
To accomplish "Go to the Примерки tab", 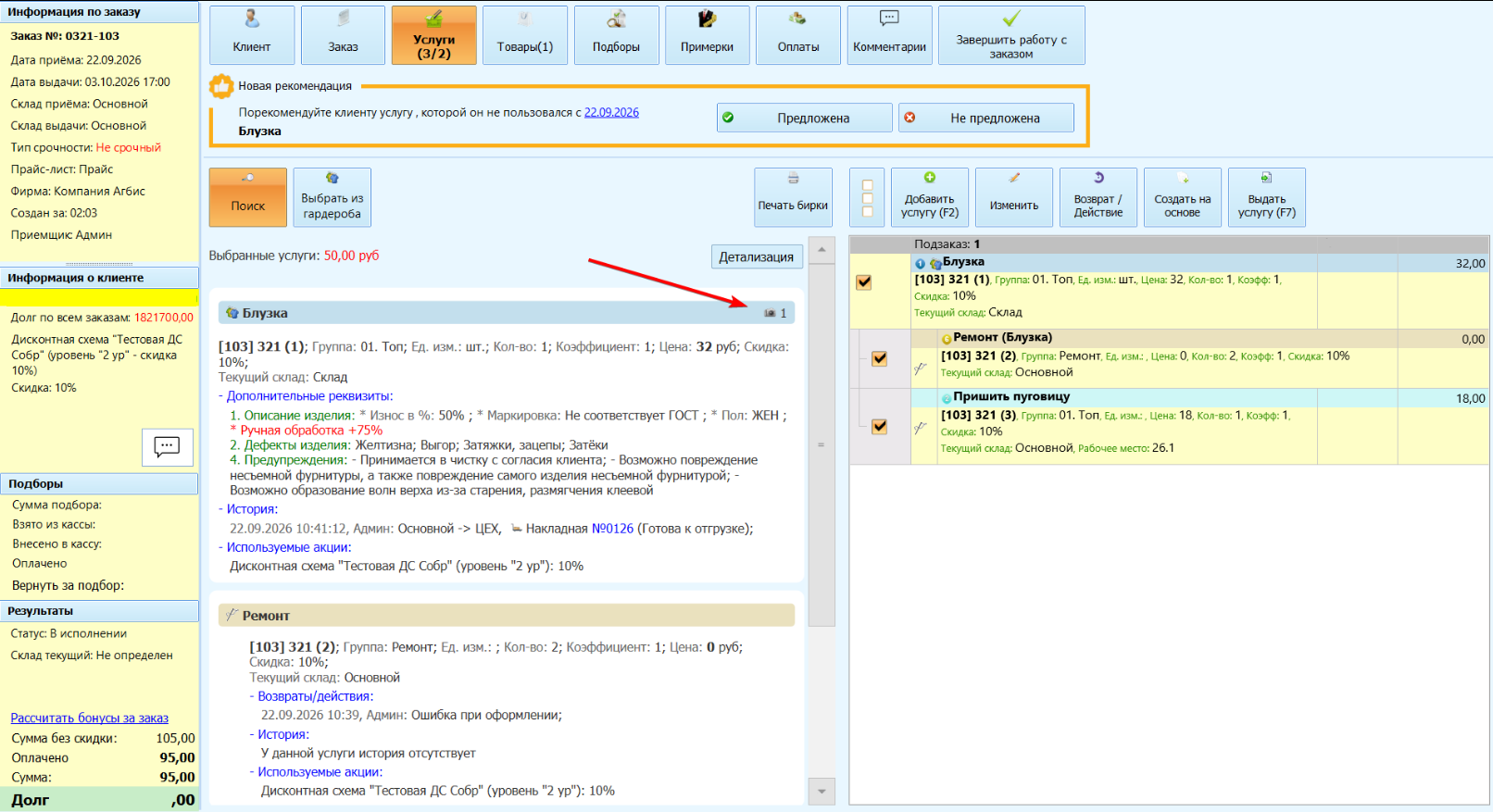I will click(707, 35).
